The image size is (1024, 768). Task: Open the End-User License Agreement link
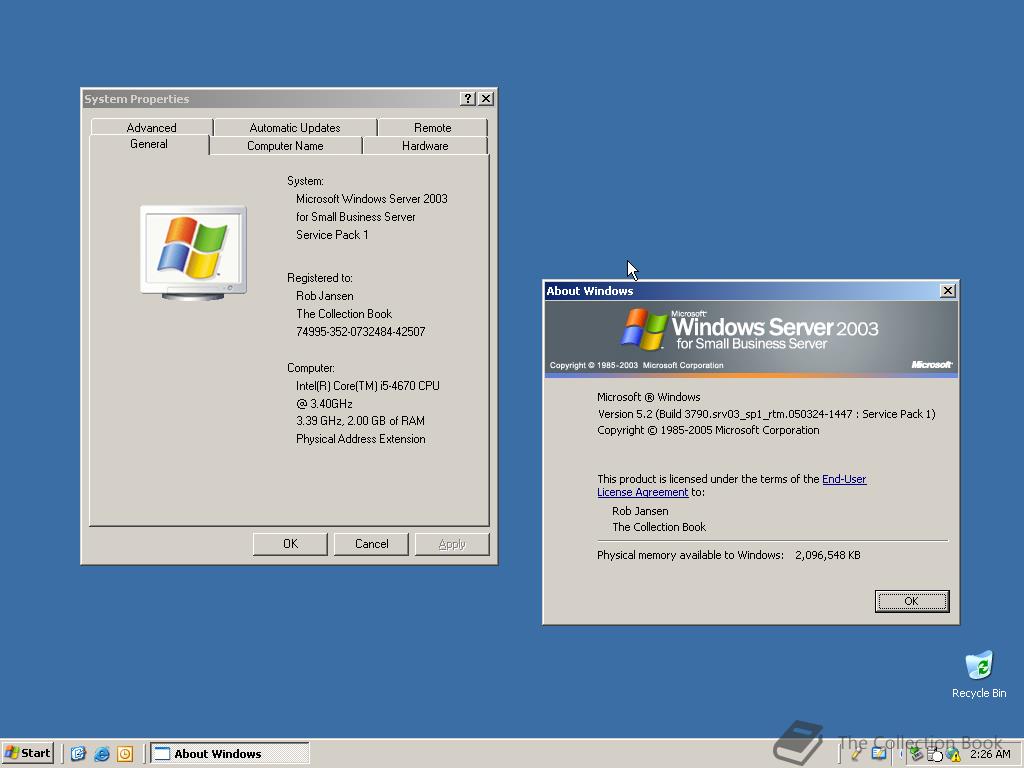pyautogui.click(x=731, y=485)
